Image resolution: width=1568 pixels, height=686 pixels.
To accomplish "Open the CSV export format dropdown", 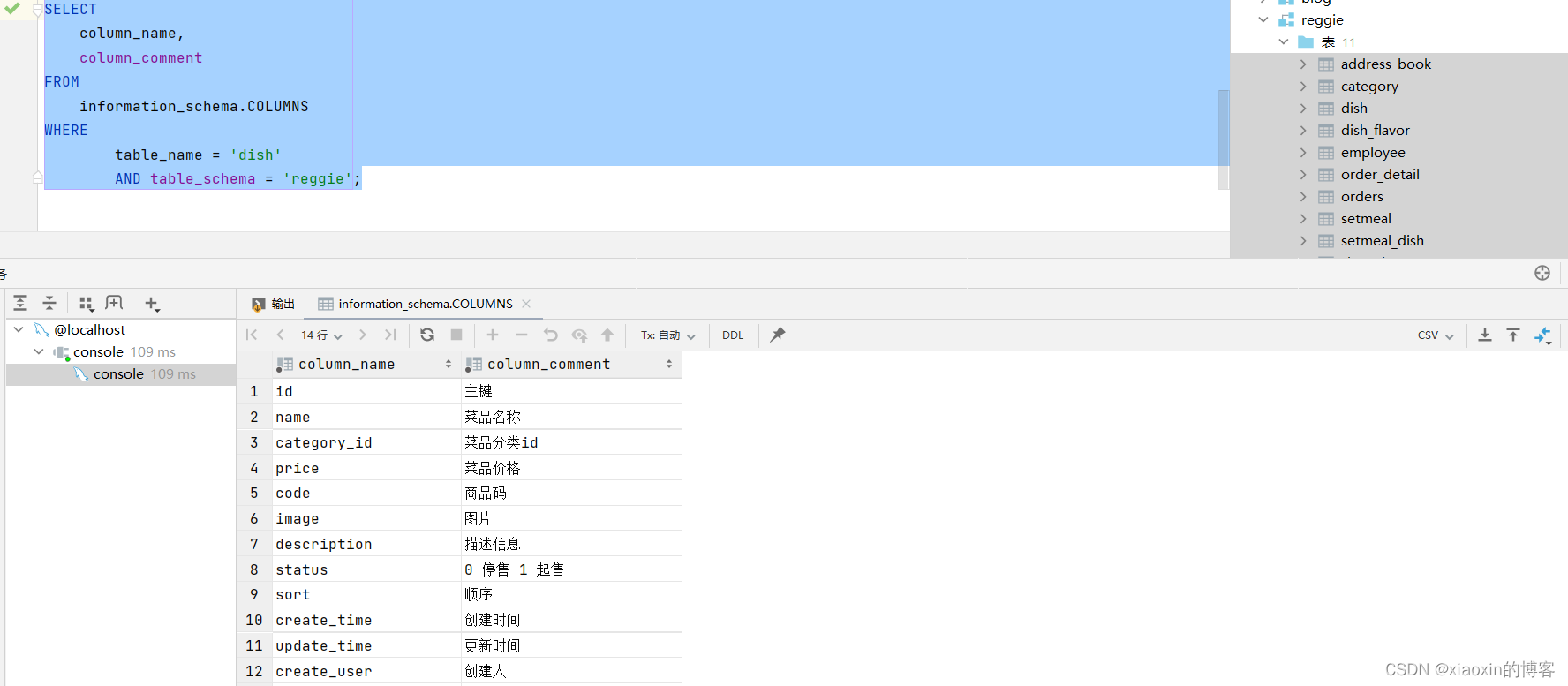I will pos(1436,335).
